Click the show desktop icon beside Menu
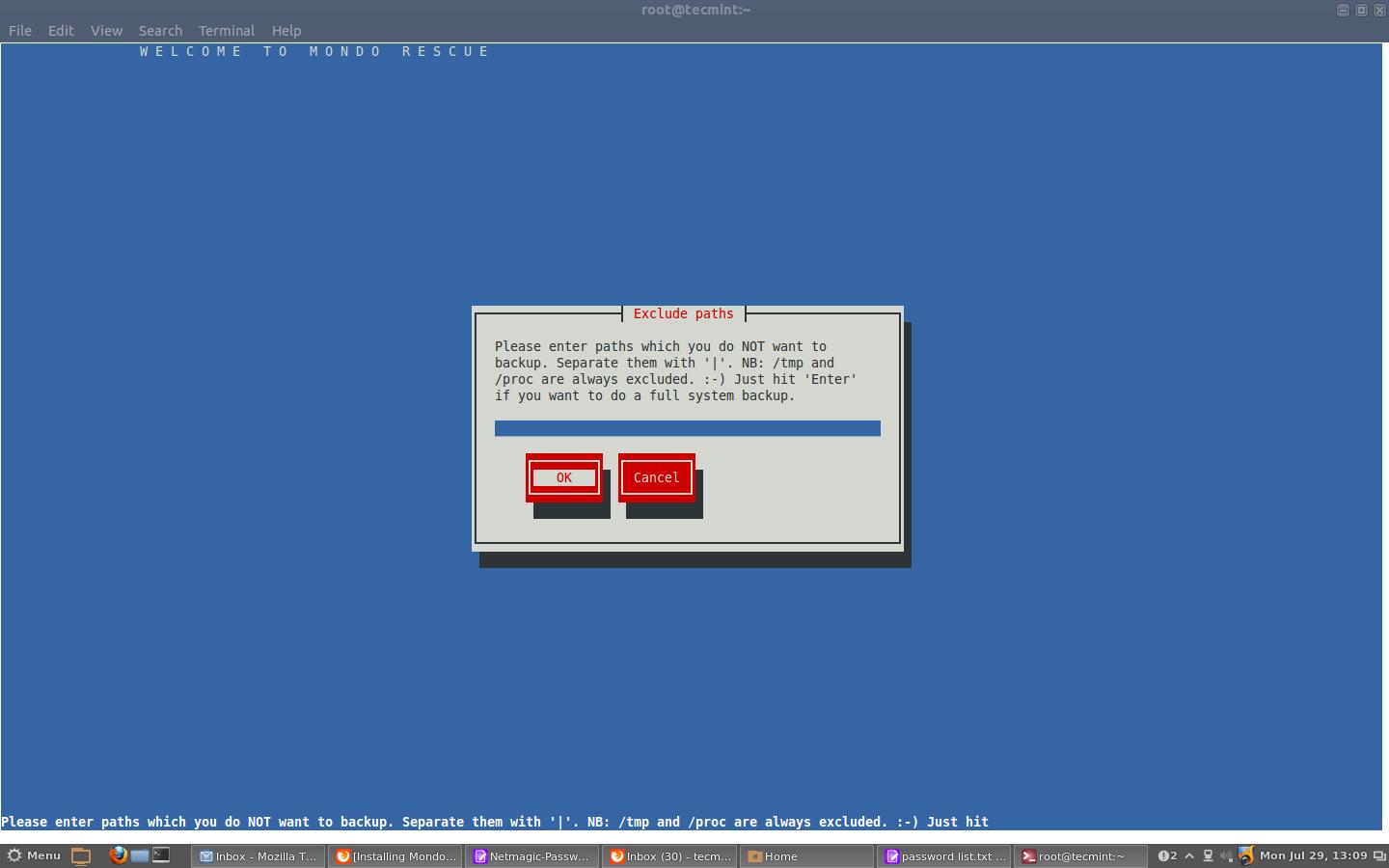 pos(81,855)
